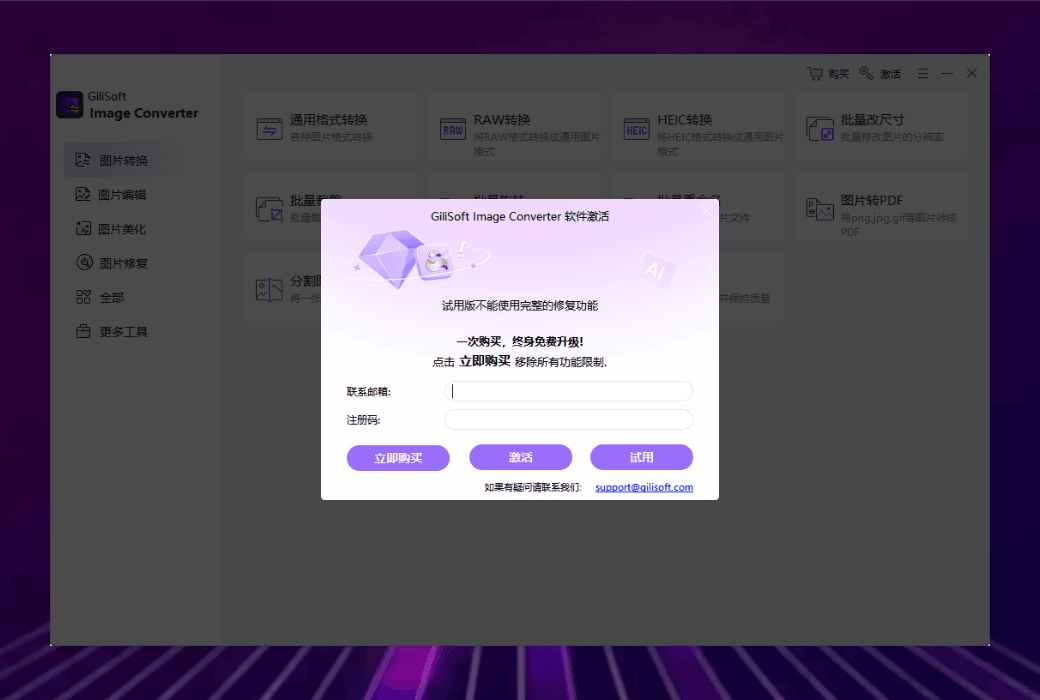The image size is (1040, 700).
Task: Click the GiliSoft Image Converter logo icon
Action: [x=70, y=105]
